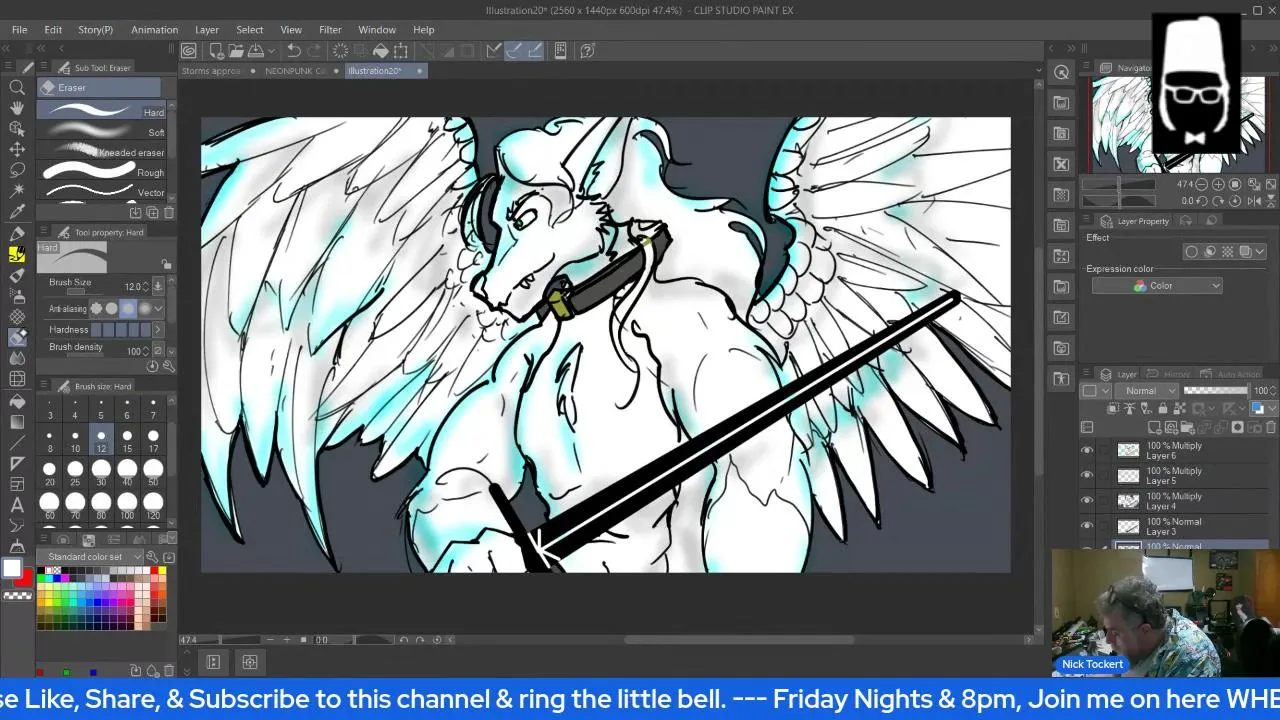This screenshot has height=720, width=1280.
Task: Toggle snap to ruler in command bar
Action: 494,50
